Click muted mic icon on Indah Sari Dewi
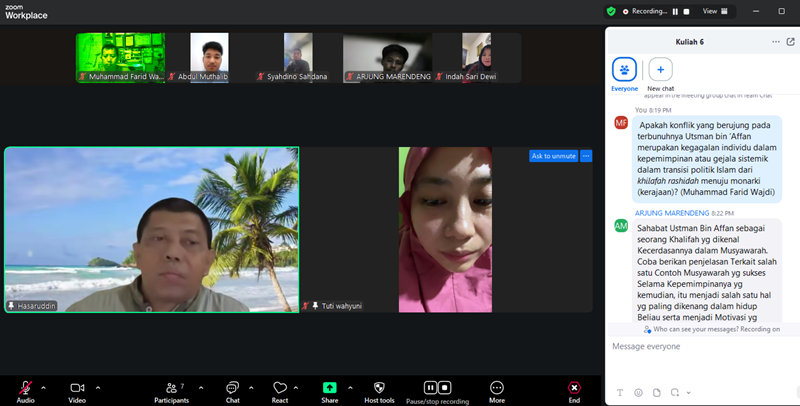 (439, 77)
